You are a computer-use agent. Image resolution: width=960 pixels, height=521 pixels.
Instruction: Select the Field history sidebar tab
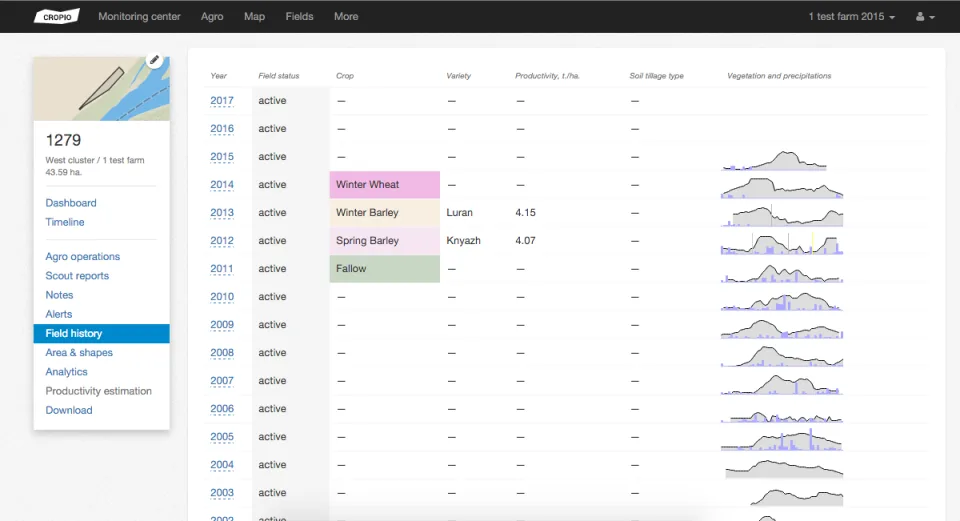[x=102, y=334]
